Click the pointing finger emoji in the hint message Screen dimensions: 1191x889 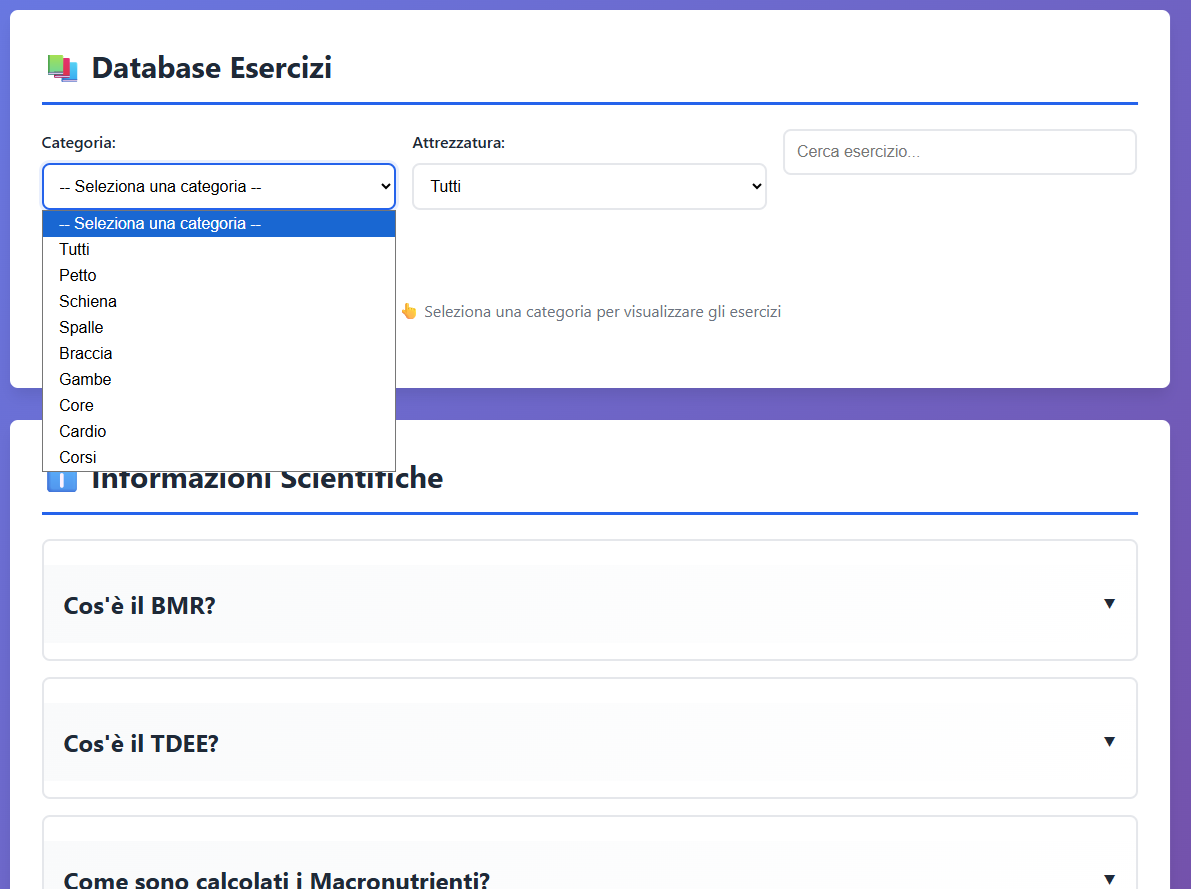click(x=410, y=311)
